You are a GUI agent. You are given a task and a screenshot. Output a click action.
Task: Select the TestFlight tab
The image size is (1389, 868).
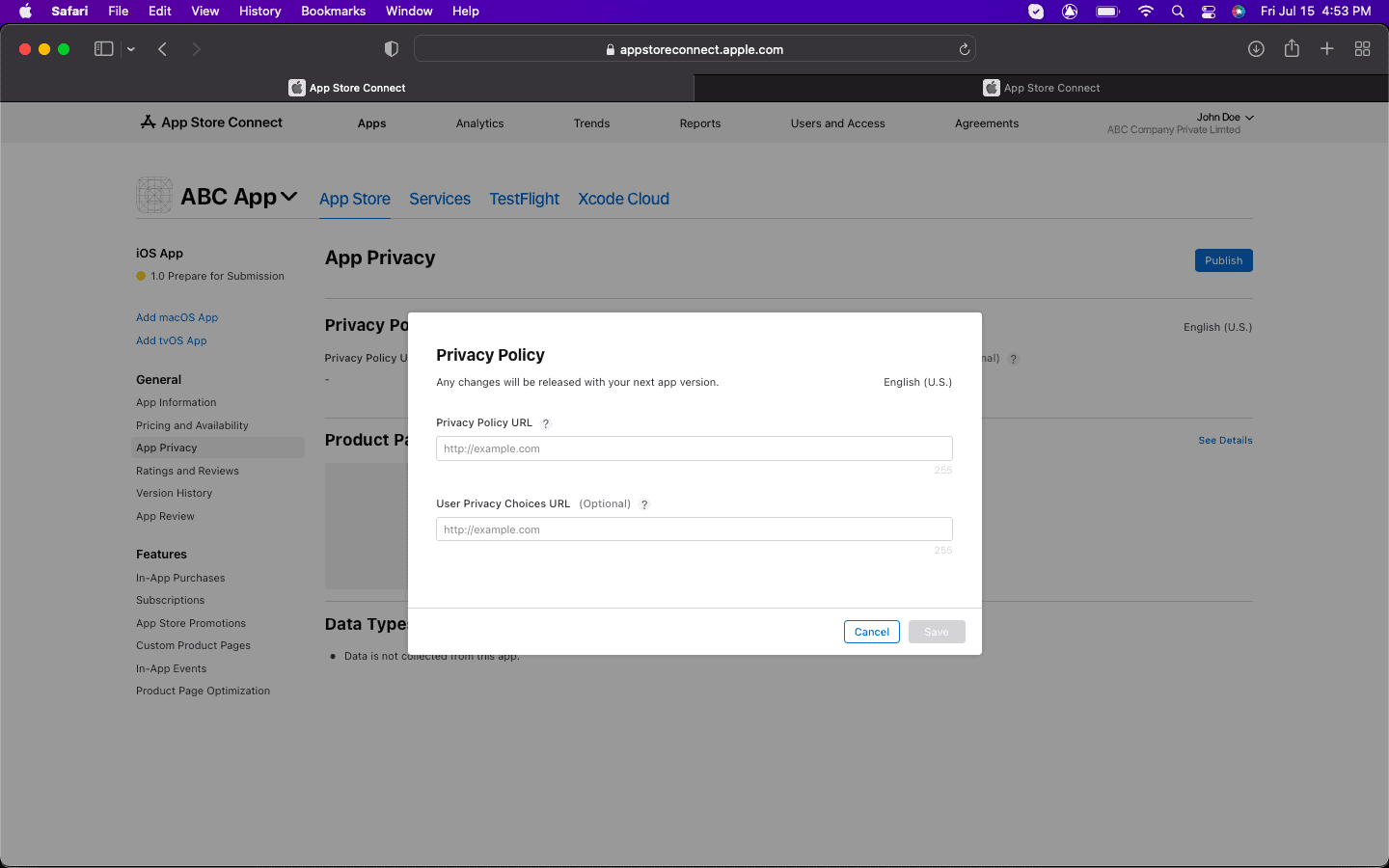pyautogui.click(x=524, y=199)
